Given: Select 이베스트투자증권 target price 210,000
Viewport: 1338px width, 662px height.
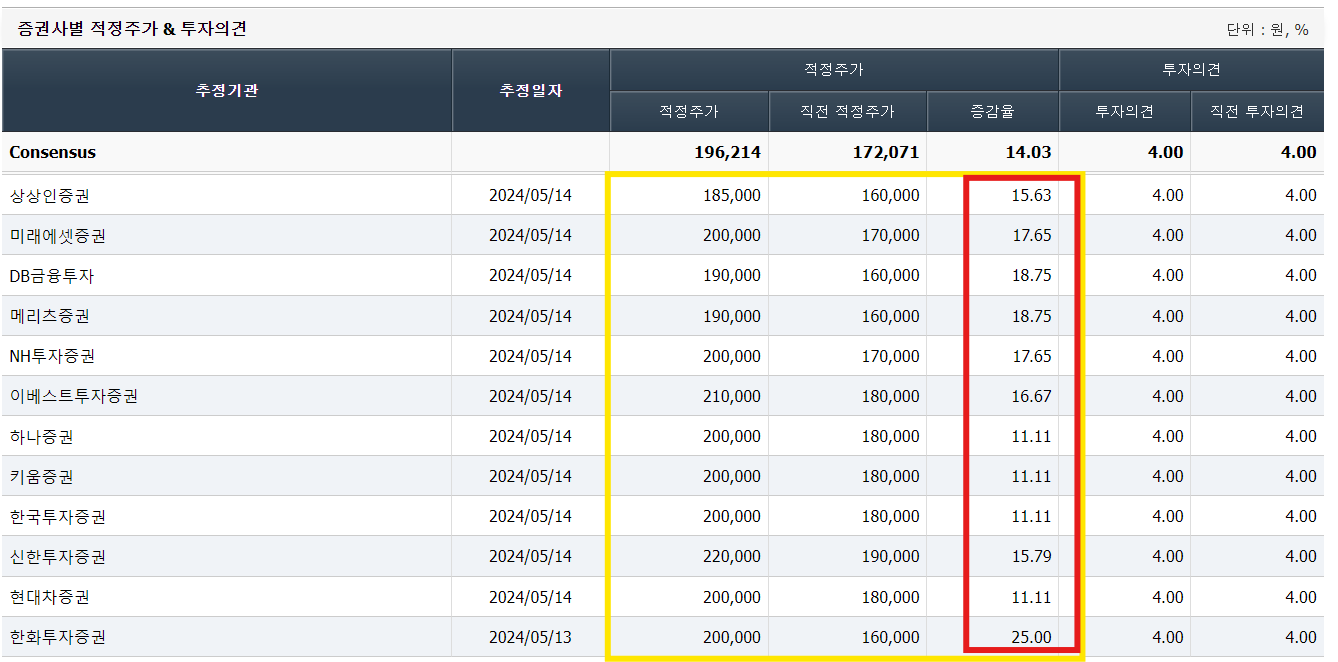Looking at the screenshot, I should (x=731, y=396).
